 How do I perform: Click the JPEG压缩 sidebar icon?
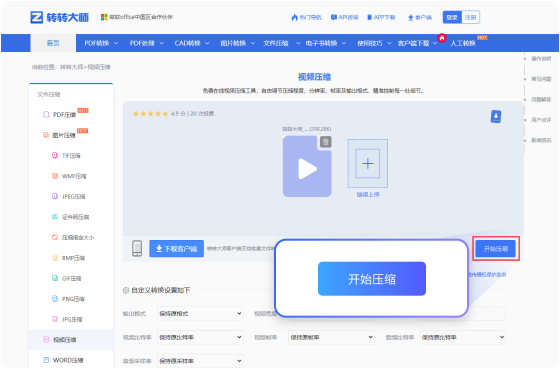(x=55, y=196)
